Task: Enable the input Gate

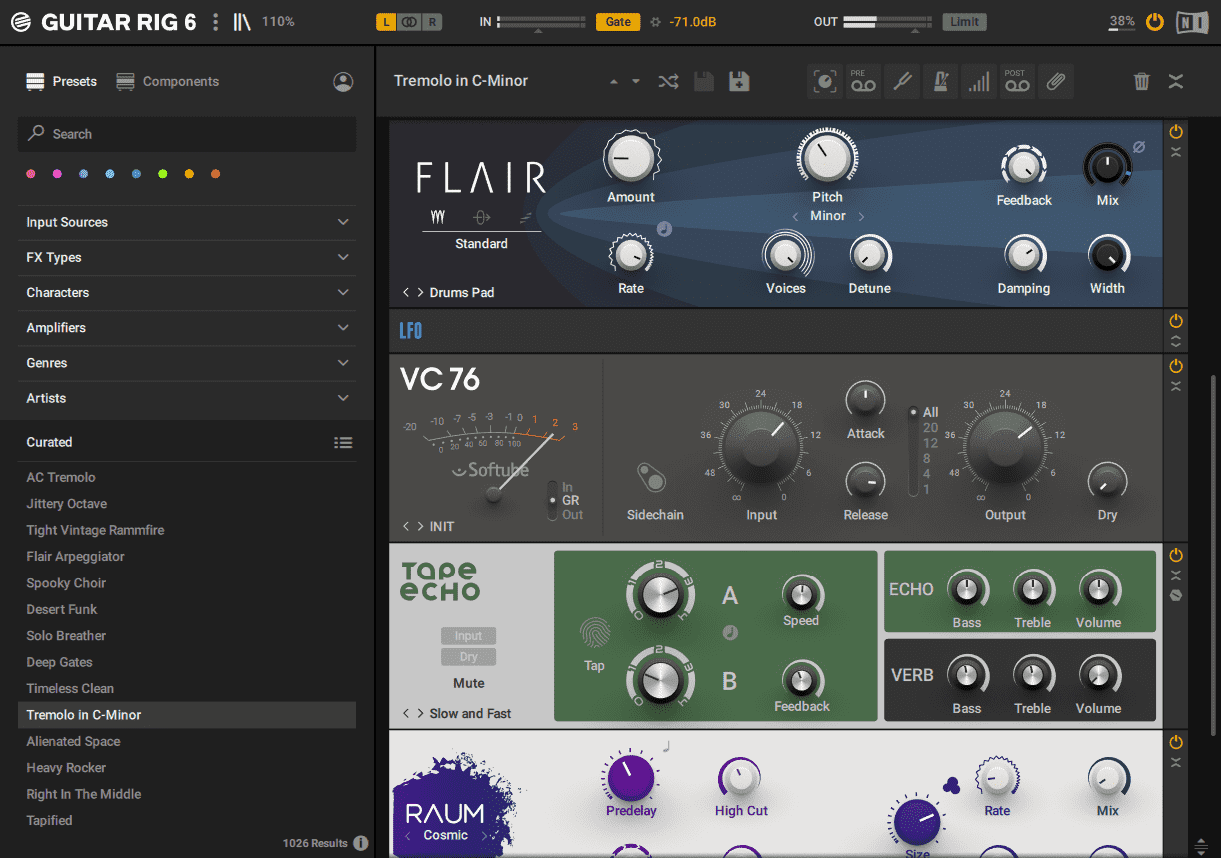Action: 618,22
